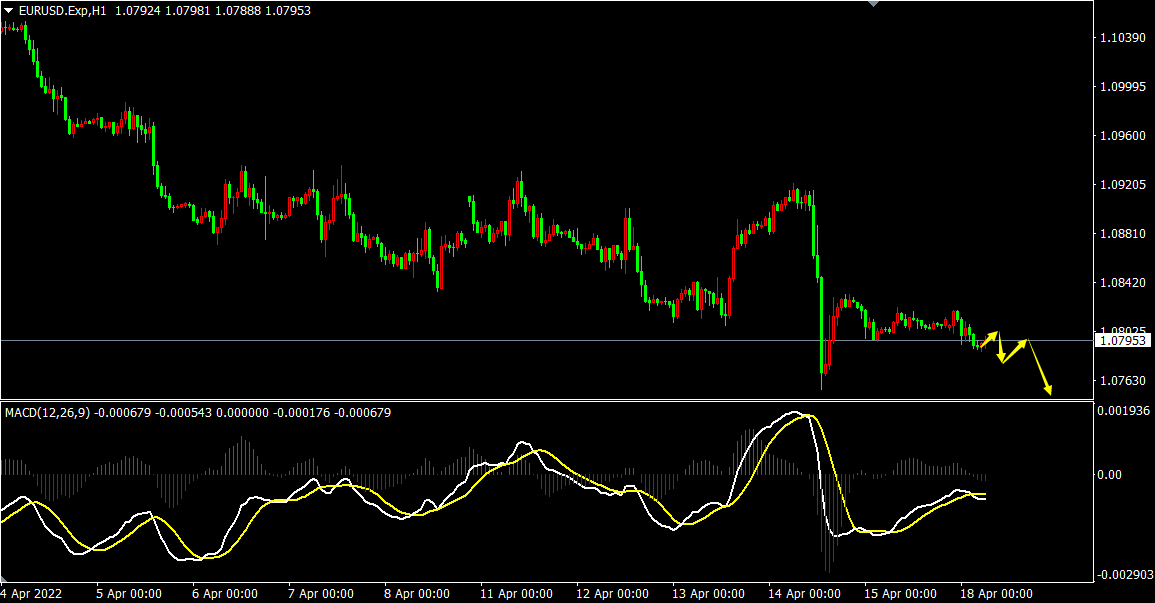Image resolution: width=1155 pixels, height=603 pixels.
Task: Click the gray chart shift marker at top
Action: pos(875,4)
